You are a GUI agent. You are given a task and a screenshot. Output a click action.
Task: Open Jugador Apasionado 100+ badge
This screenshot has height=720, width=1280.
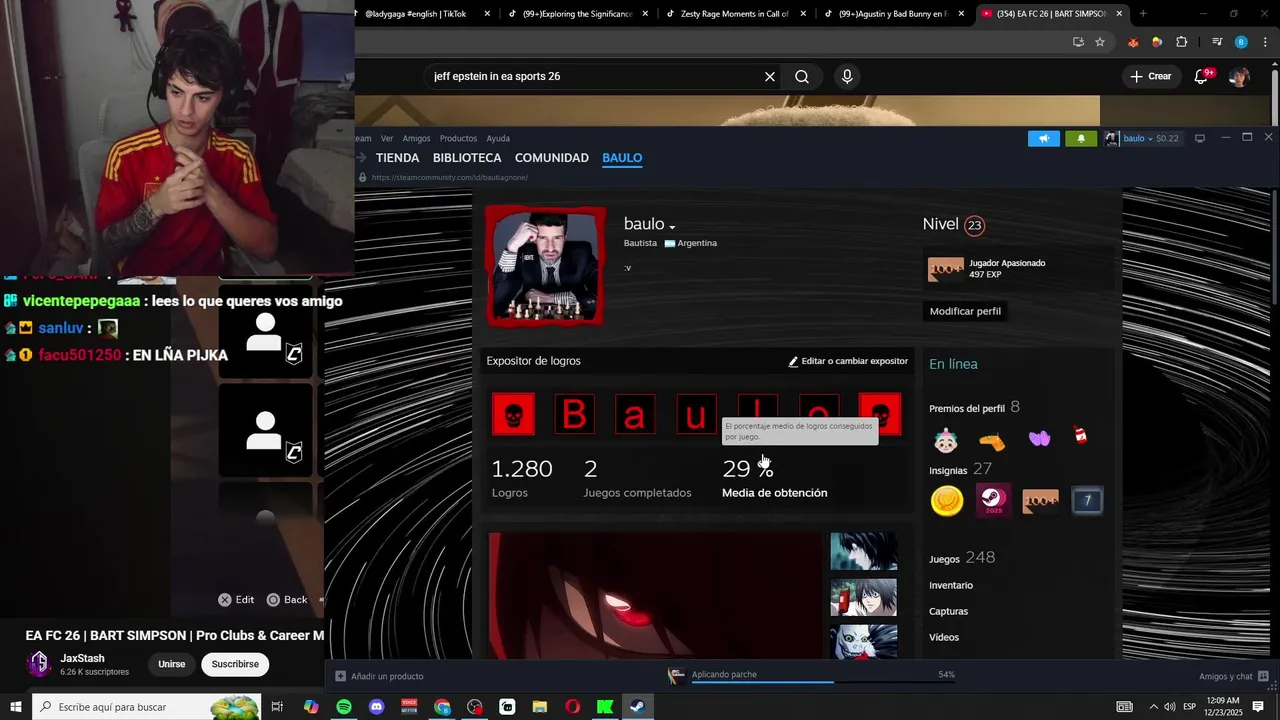(x=945, y=269)
